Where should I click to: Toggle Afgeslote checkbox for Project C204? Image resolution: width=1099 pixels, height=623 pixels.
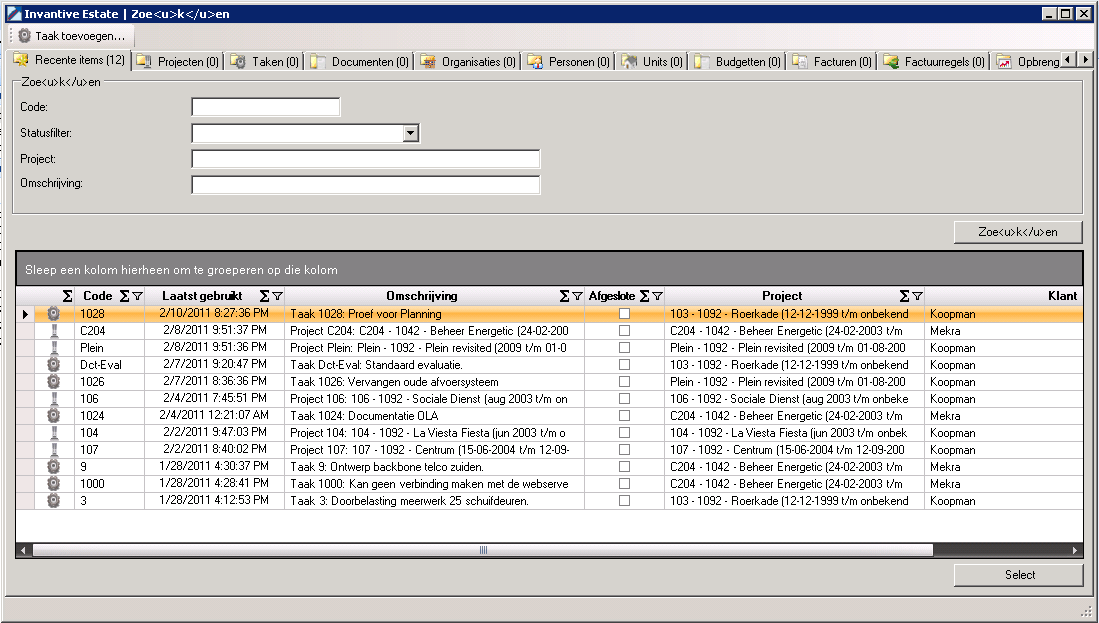point(624,331)
